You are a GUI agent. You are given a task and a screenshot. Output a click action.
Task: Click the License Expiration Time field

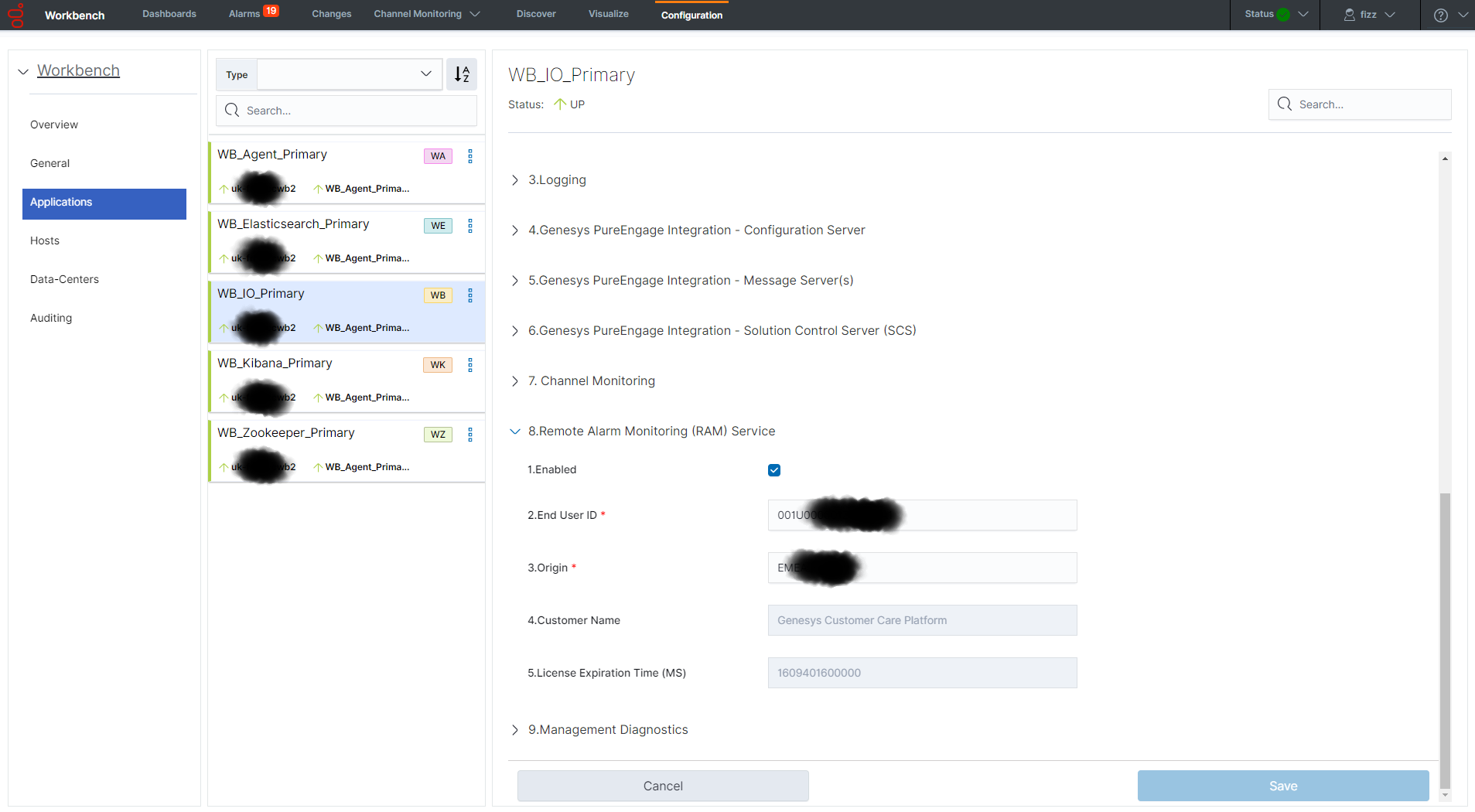922,673
